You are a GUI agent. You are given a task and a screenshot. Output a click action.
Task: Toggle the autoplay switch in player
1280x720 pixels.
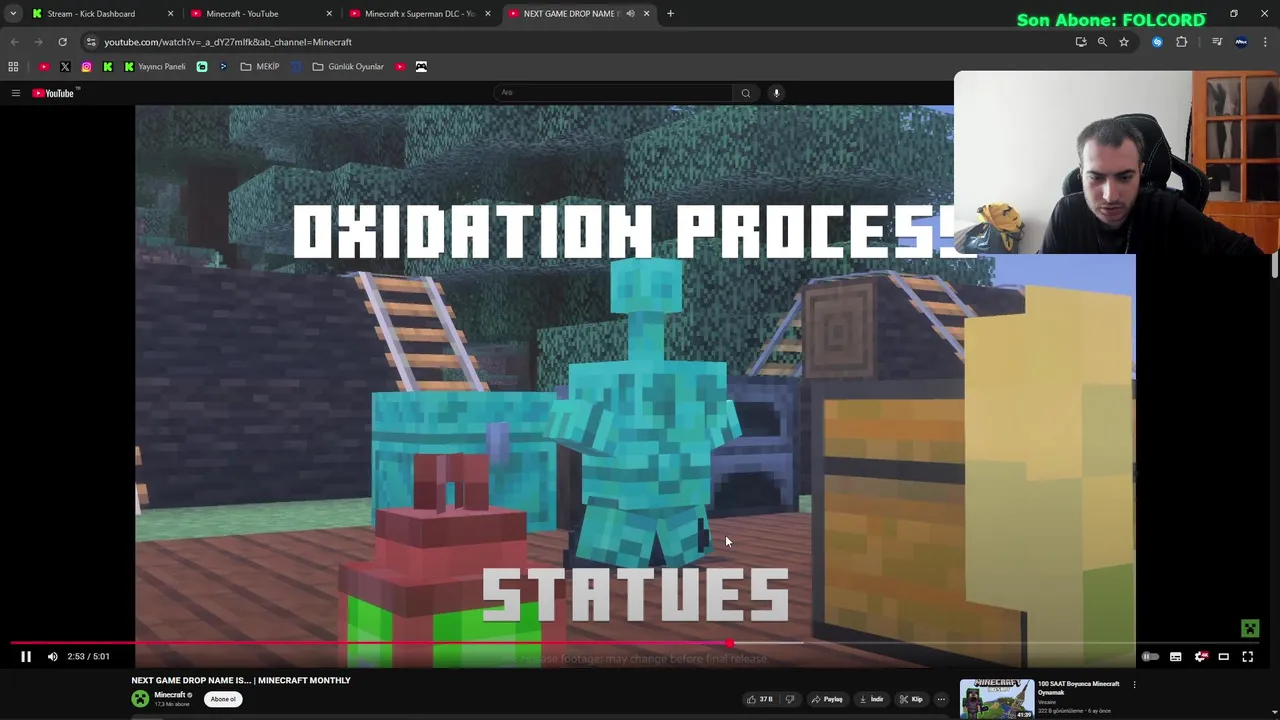coord(1150,657)
